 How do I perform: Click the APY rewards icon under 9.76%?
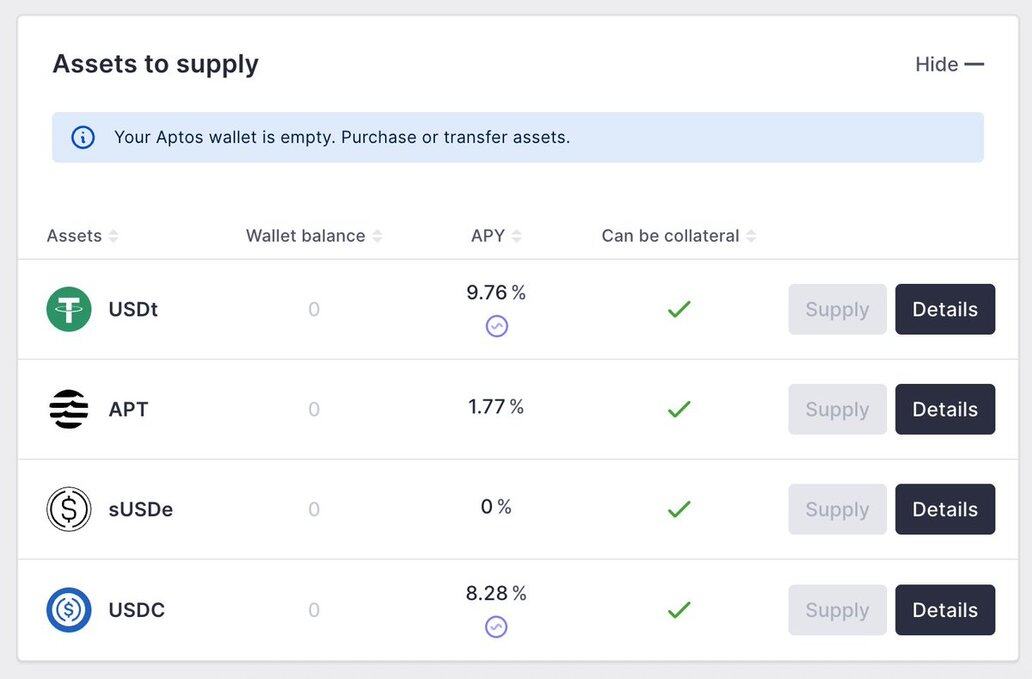497,326
